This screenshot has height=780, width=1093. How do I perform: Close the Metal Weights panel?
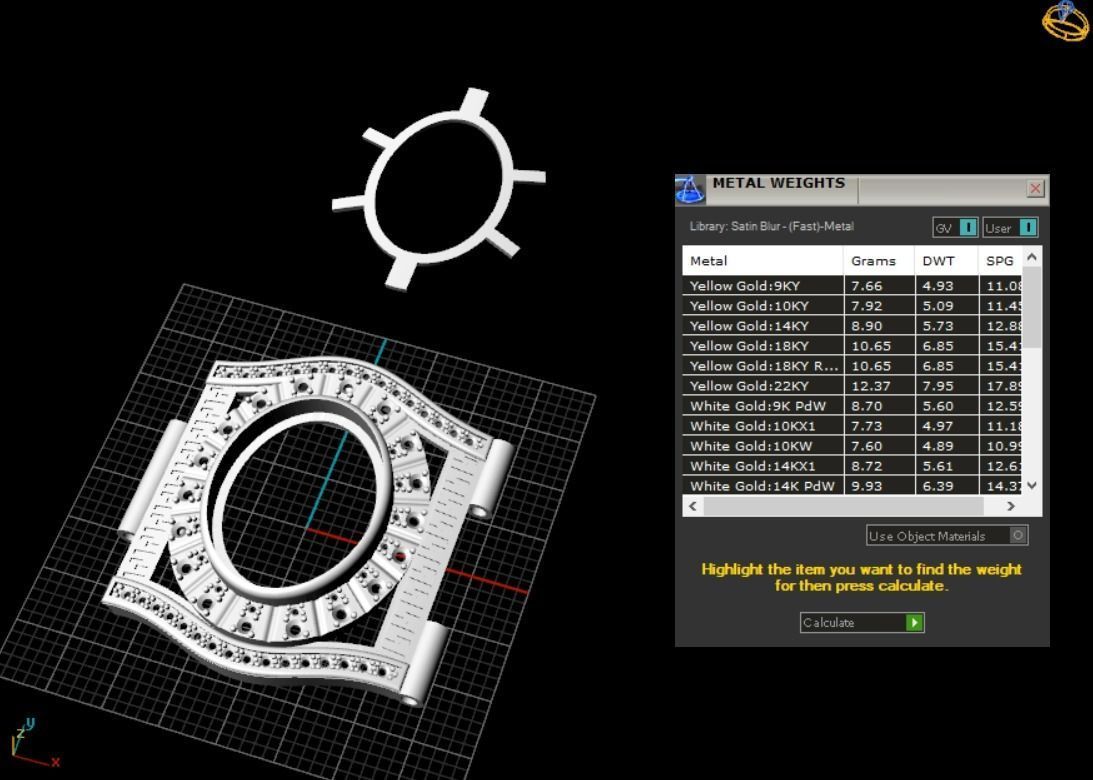pos(1035,188)
